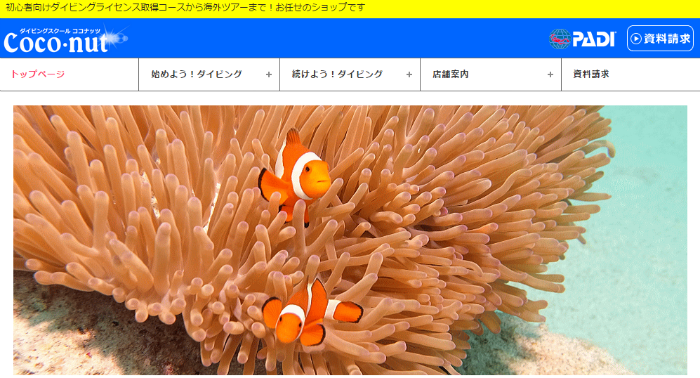Click the 資料請求 button in the header
The image size is (700, 378).
(x=660, y=38)
